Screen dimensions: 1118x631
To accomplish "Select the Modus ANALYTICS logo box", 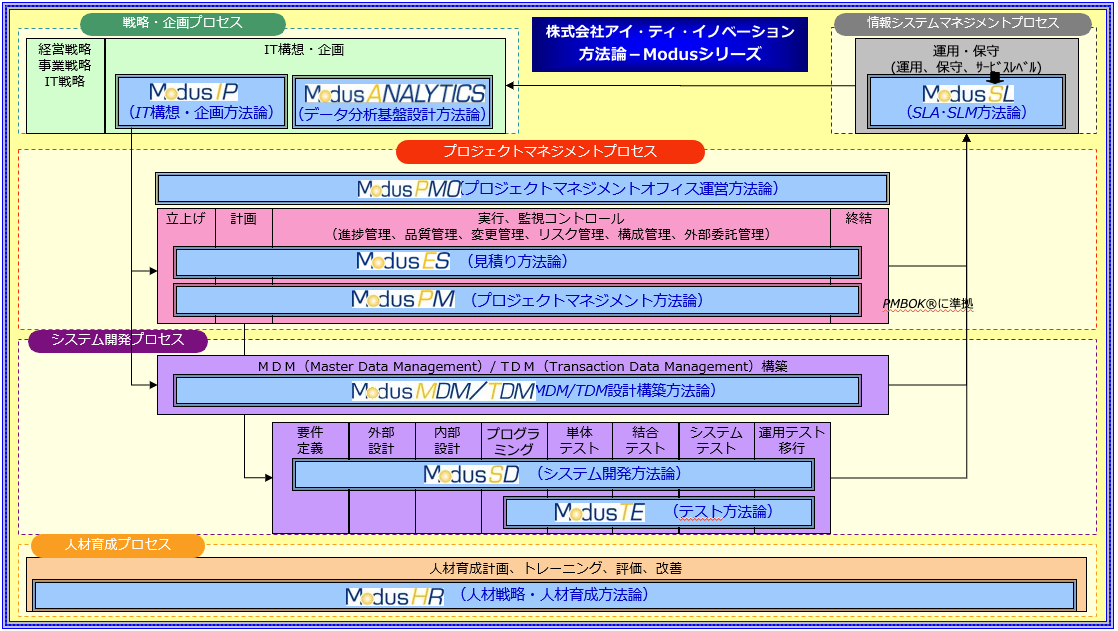I will click(x=393, y=103).
